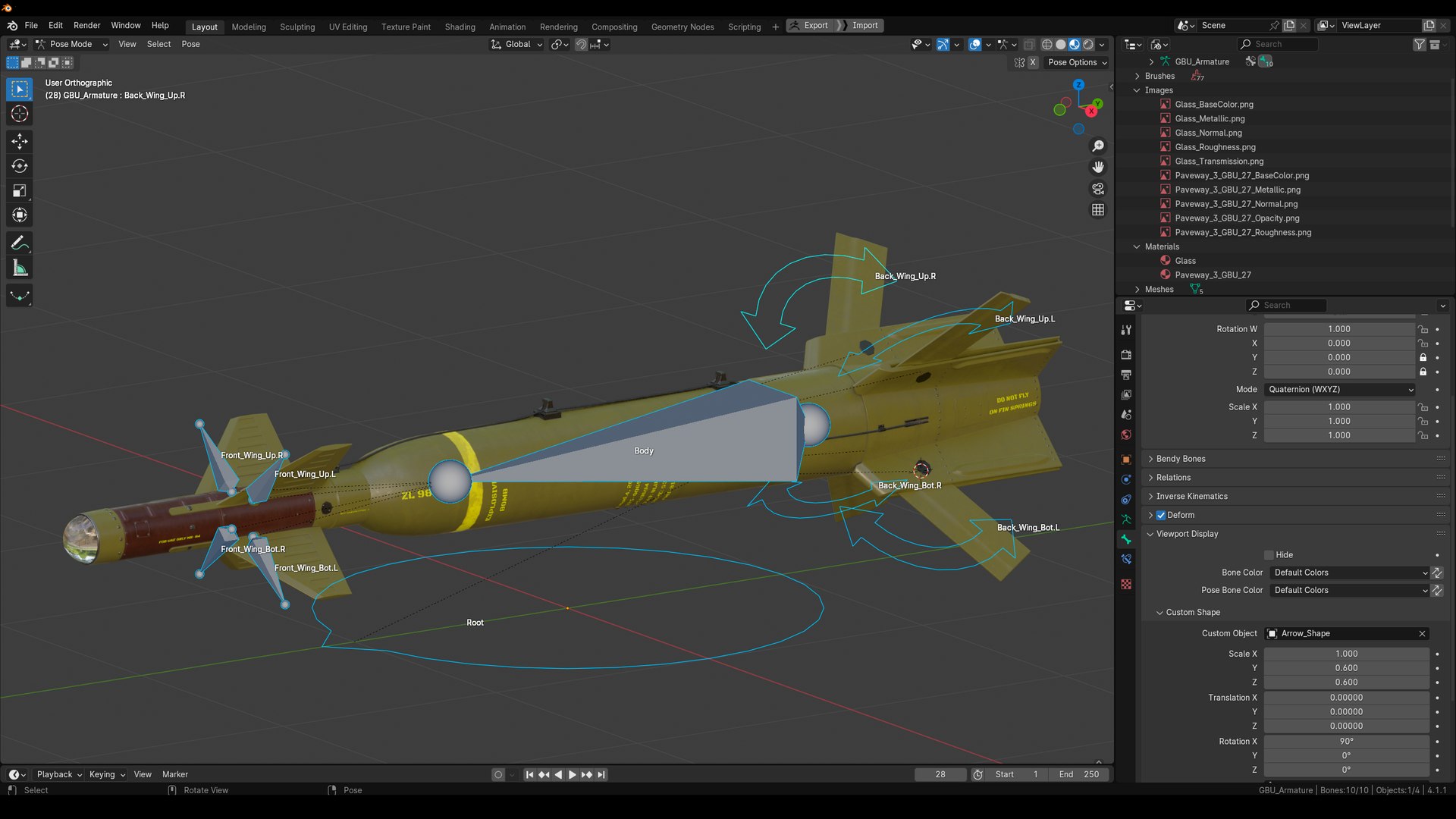Screen dimensions: 1456x819
Task: Open rotation Mode Quaternion dropdown
Action: click(1340, 390)
